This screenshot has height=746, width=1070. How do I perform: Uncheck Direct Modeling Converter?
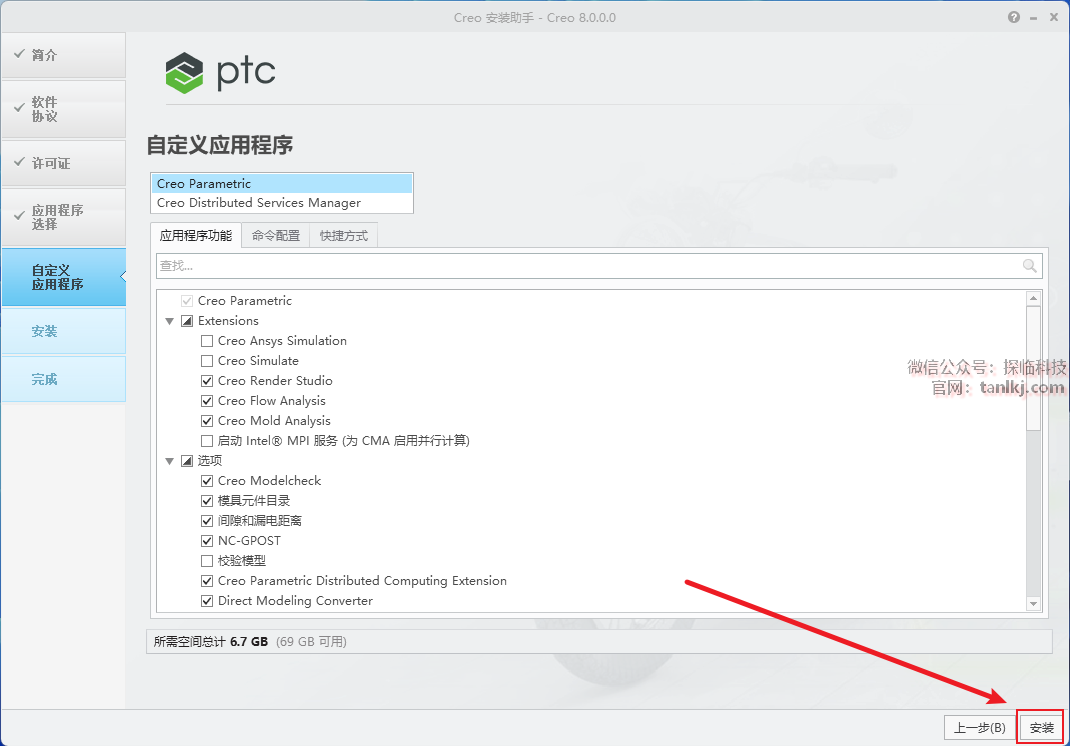point(207,601)
